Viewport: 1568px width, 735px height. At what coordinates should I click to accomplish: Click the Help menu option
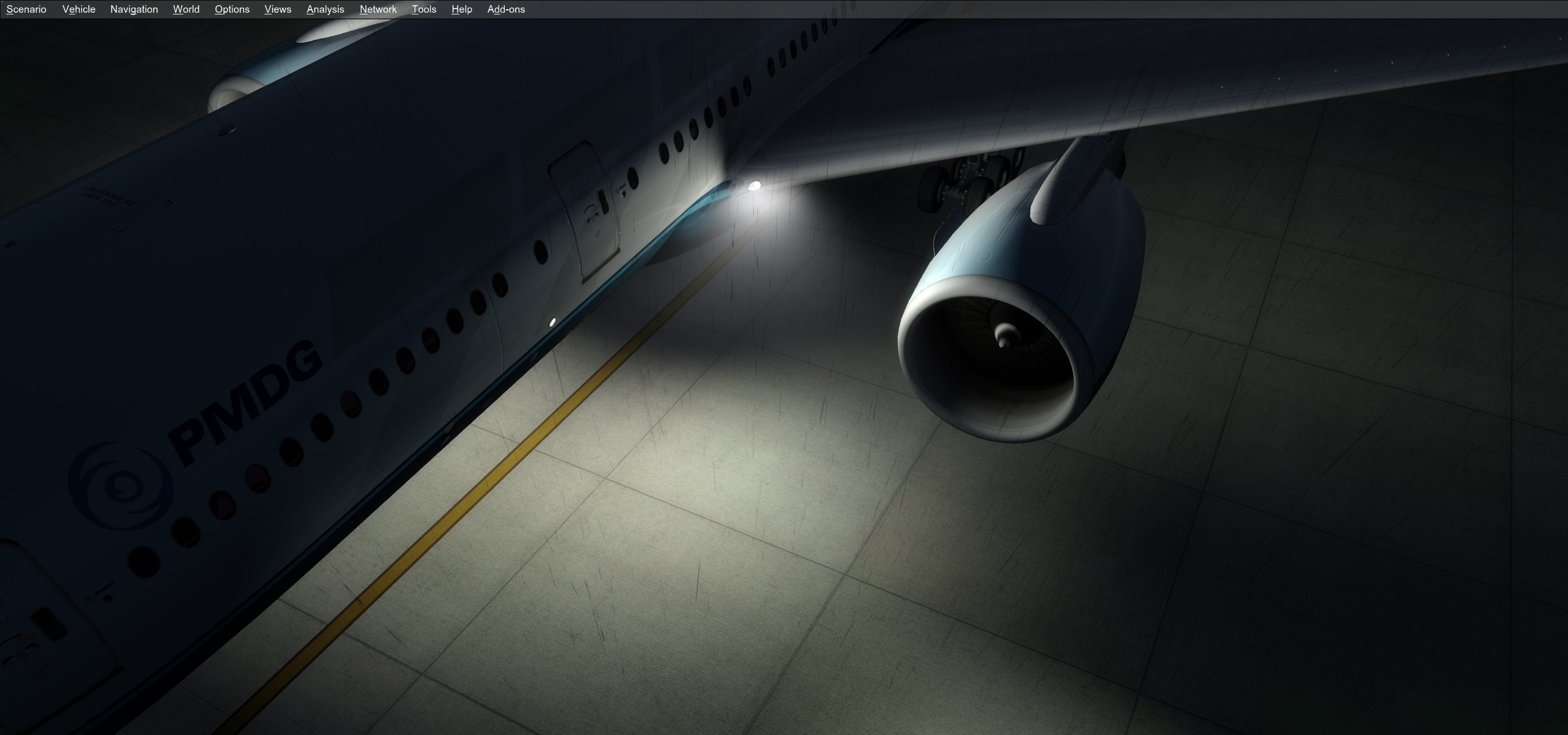click(x=461, y=9)
